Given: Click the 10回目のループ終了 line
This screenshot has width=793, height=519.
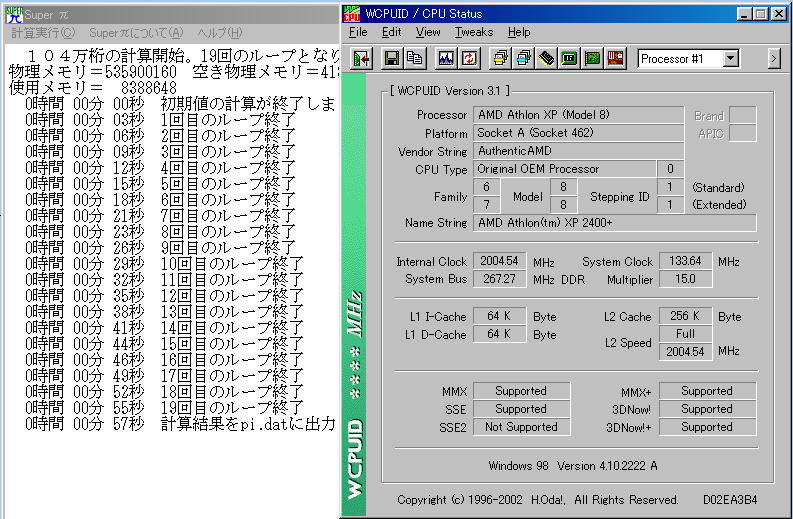Looking at the screenshot, I should click(164, 264).
